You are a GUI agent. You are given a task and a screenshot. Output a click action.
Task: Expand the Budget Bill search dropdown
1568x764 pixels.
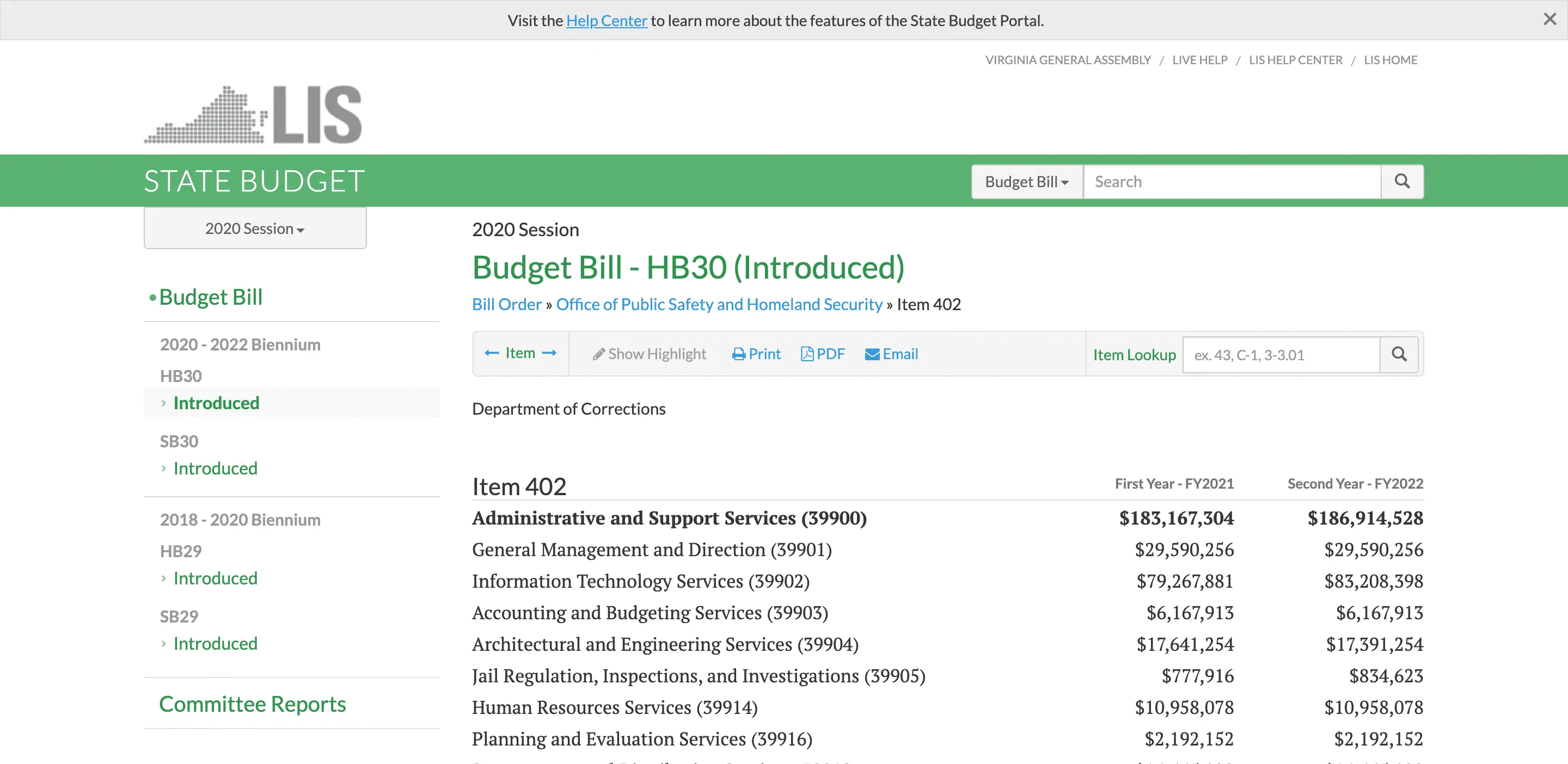1026,182
